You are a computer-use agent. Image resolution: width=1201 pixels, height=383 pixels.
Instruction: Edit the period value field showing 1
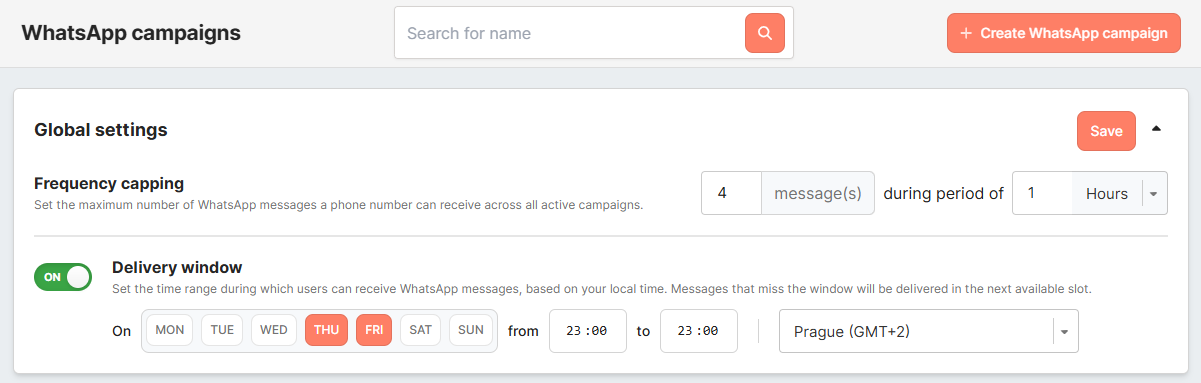click(x=1042, y=194)
